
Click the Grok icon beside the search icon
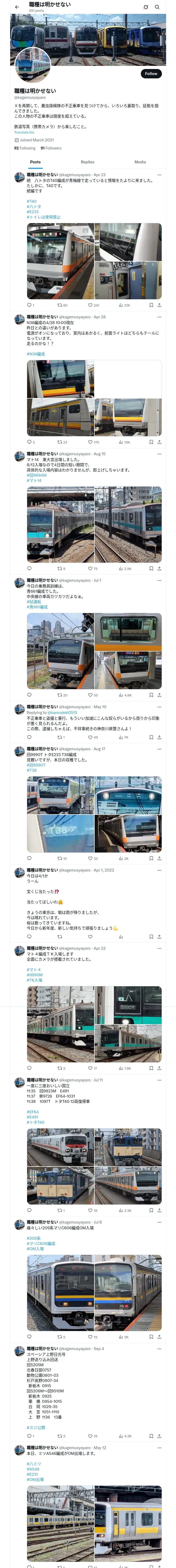146,7
